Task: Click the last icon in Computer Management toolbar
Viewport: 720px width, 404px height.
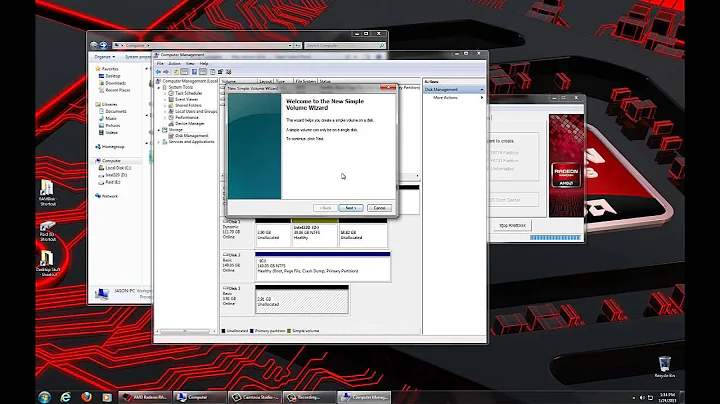Action: pos(229,72)
